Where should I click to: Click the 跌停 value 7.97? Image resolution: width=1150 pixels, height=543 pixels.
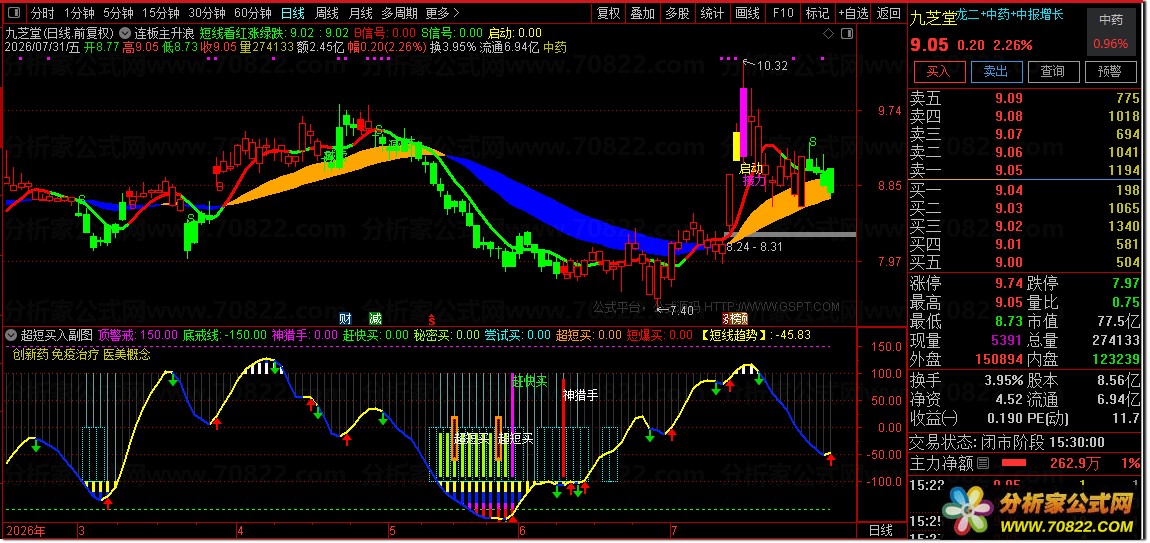[x=1125, y=283]
